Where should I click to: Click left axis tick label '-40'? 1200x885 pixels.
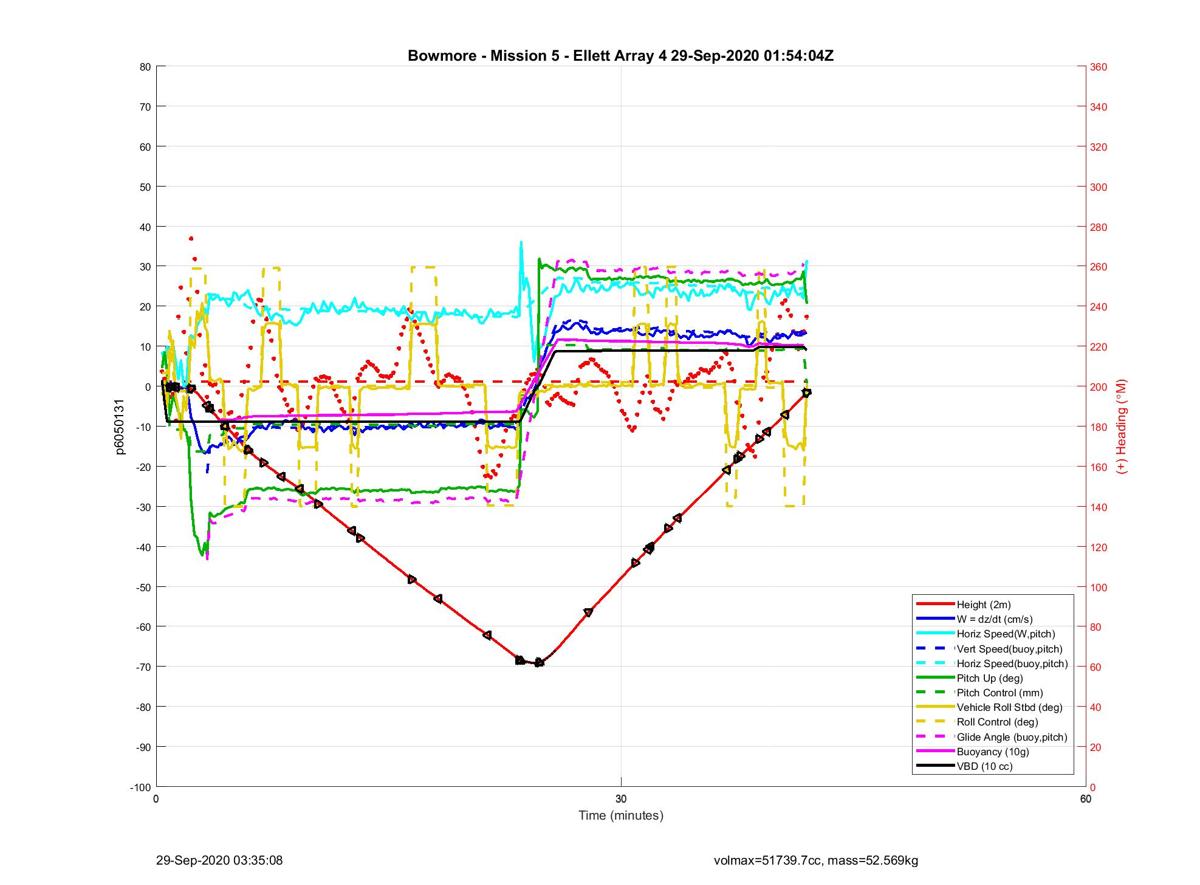pyautogui.click(x=142, y=547)
